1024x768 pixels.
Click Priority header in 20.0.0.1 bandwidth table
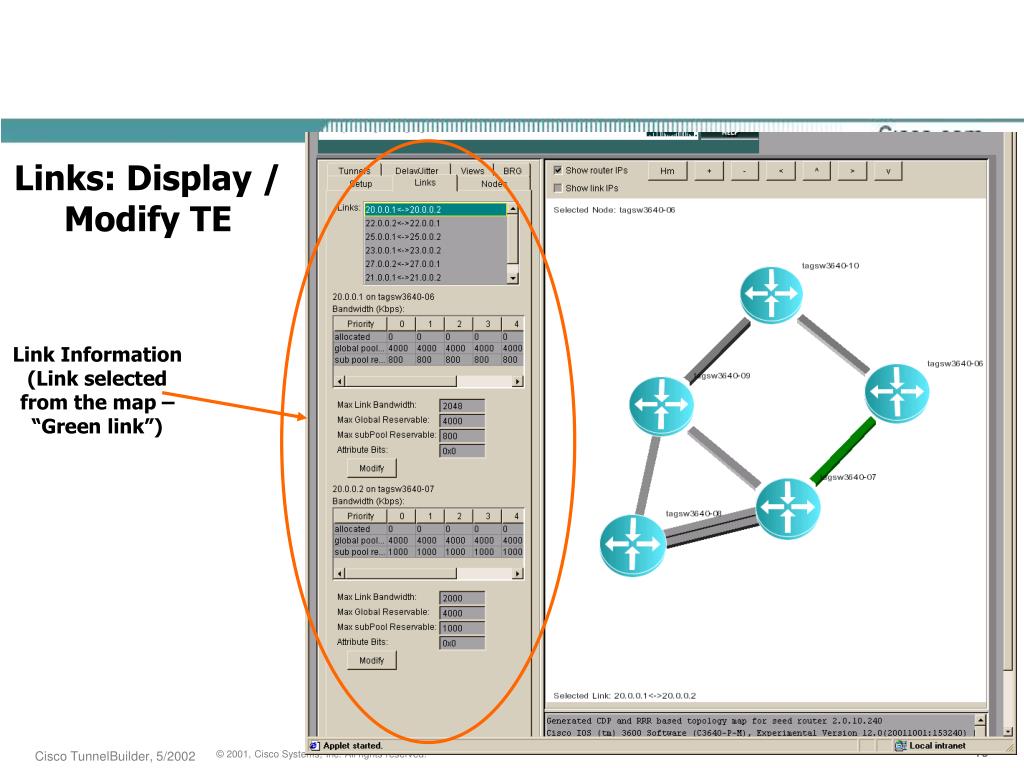[x=360, y=324]
